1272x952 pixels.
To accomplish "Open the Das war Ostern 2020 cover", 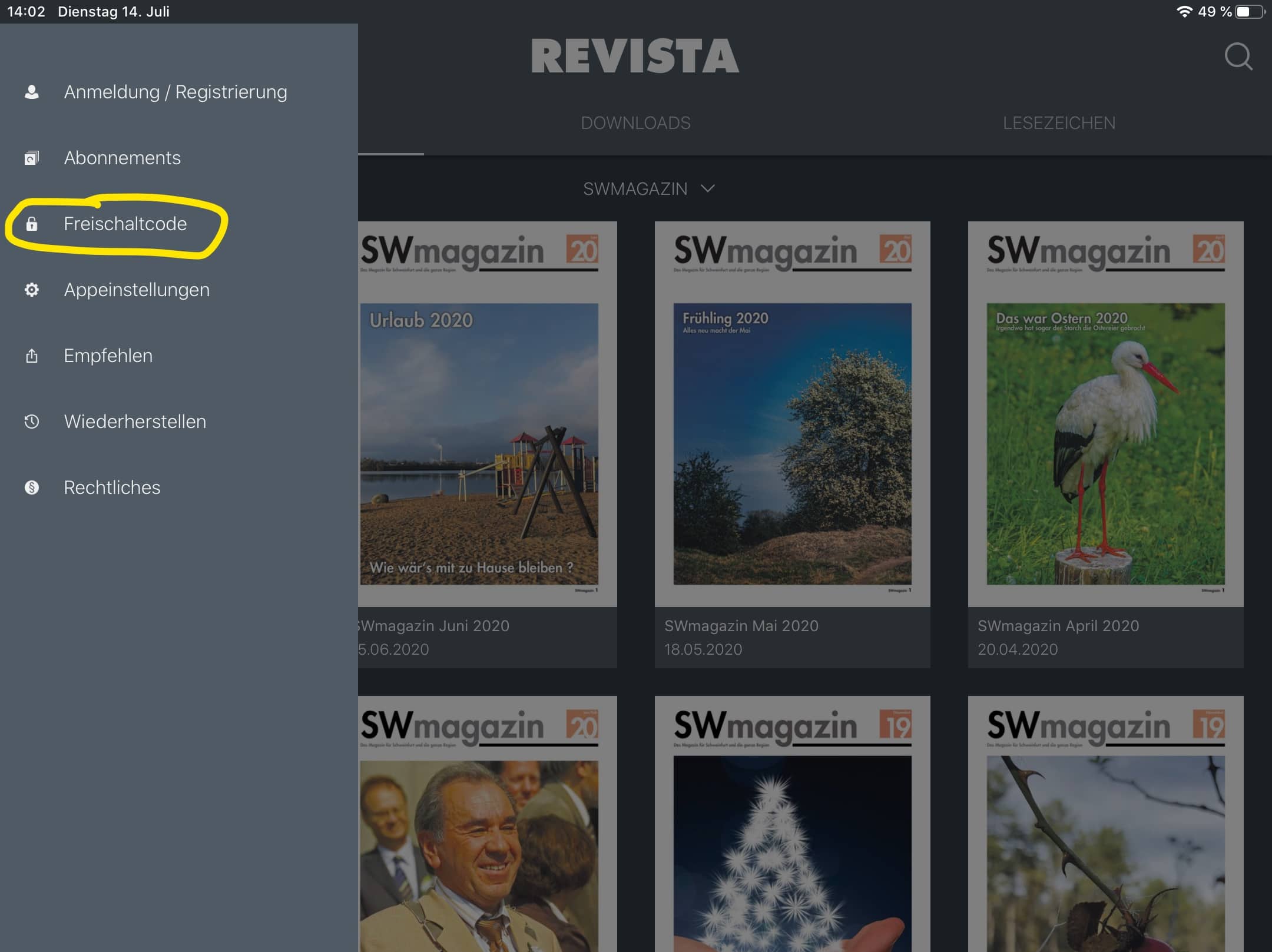I will (1105, 414).
